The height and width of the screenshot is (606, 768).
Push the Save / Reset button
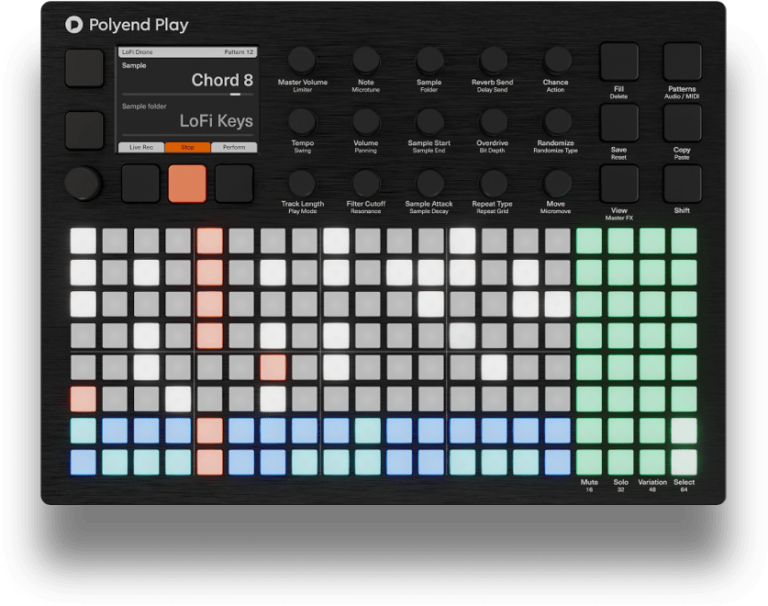[x=619, y=122]
